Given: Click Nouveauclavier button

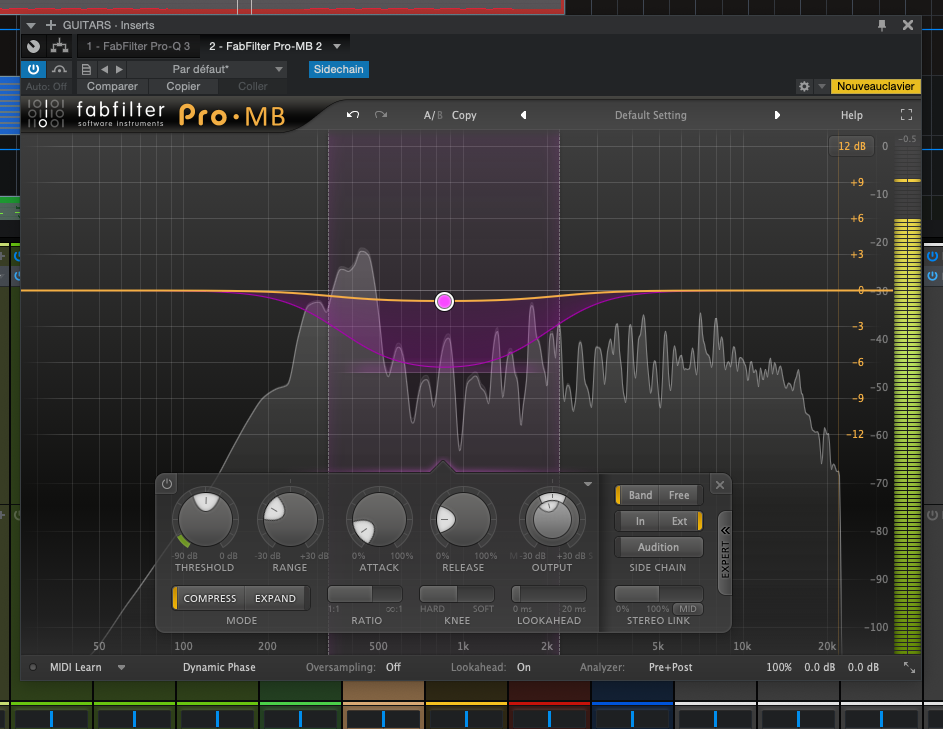Looking at the screenshot, I should pos(875,86).
